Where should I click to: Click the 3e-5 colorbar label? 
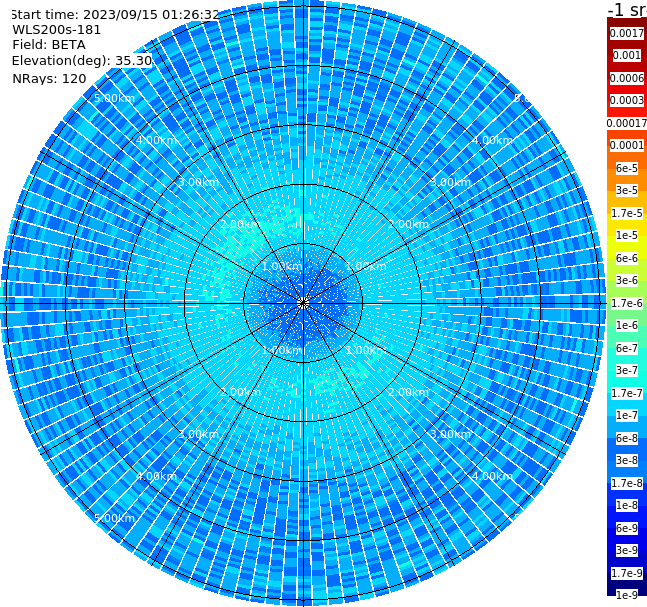pyautogui.click(x=627, y=190)
